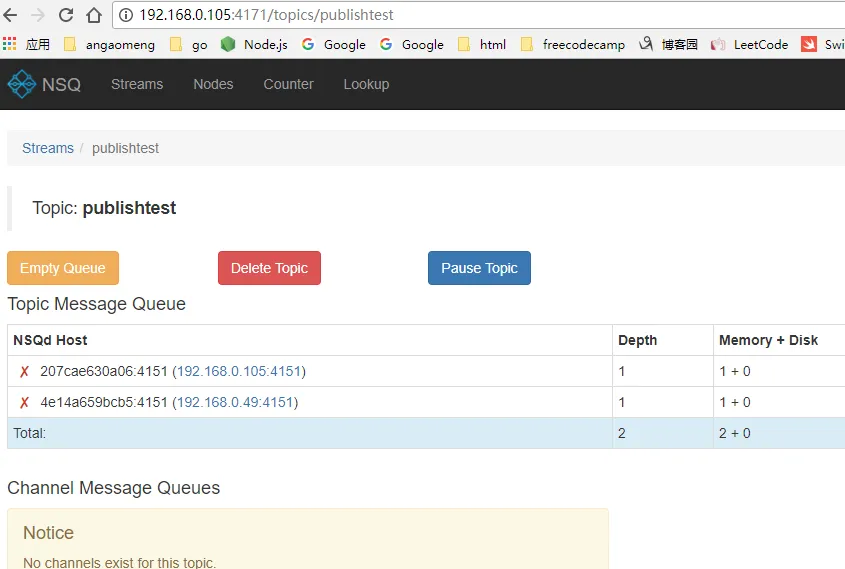Screen dimensions: 845x569
Task: Open the Nodes menu item
Action: coord(213,84)
